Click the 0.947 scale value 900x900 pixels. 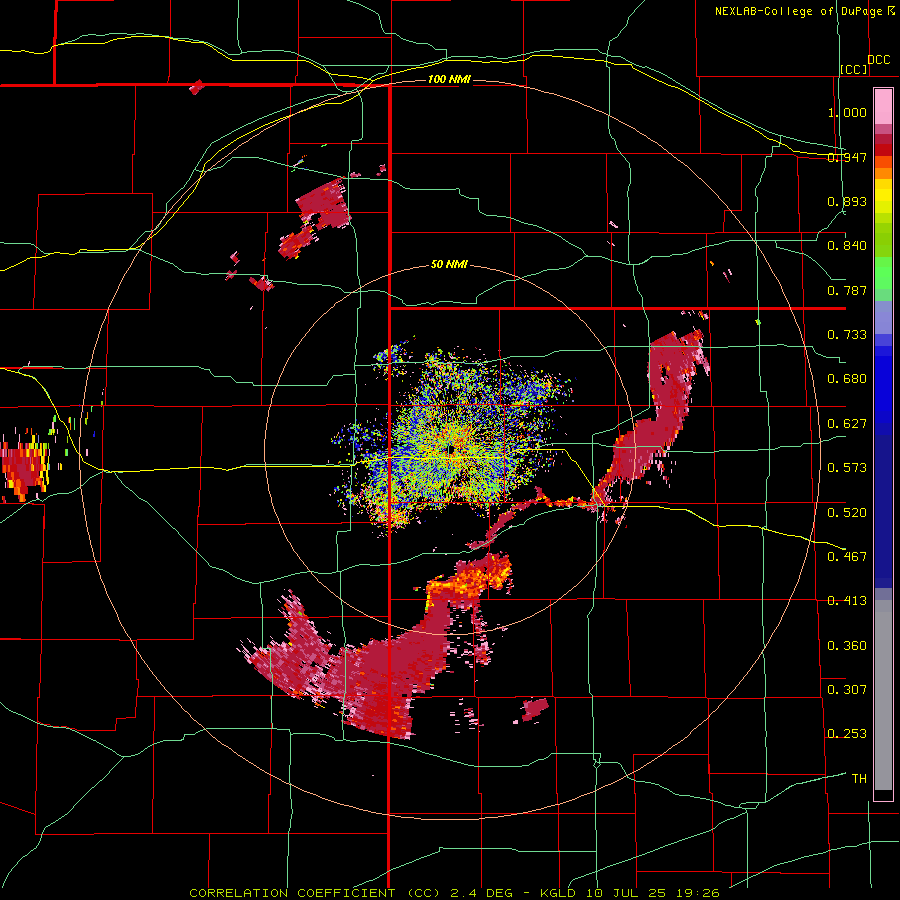pos(847,157)
